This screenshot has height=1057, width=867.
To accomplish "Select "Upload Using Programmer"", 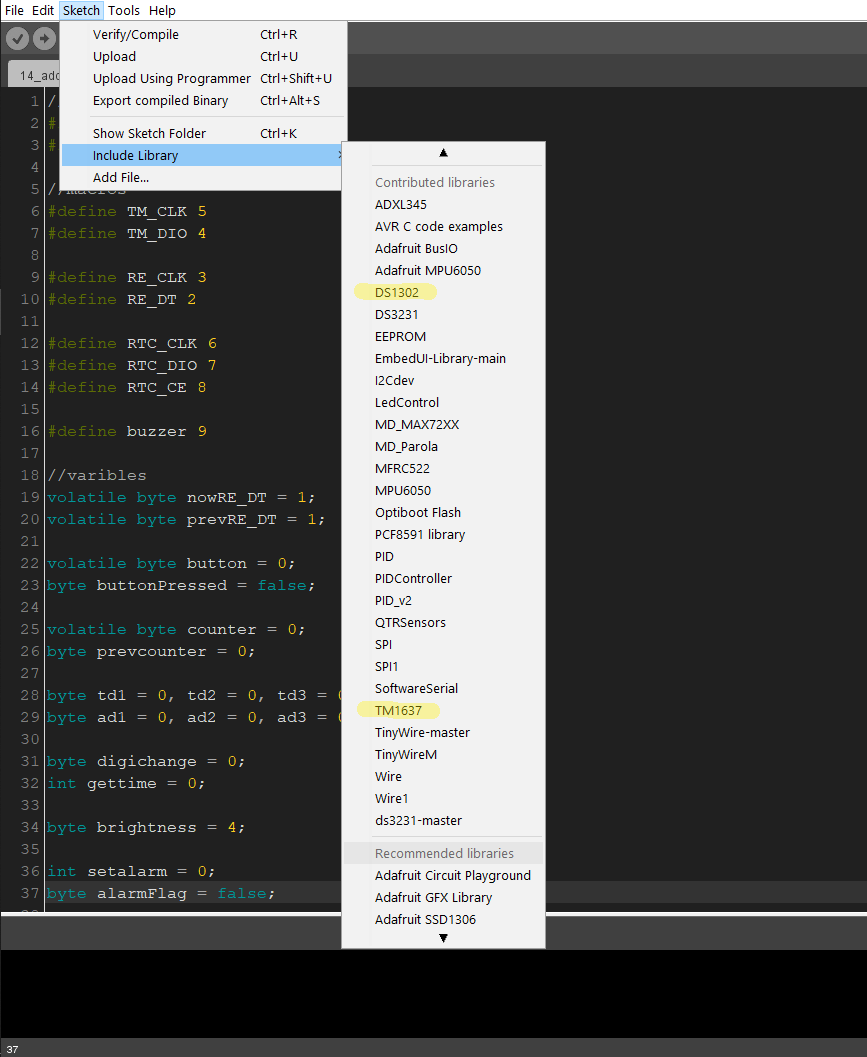I will [171, 78].
